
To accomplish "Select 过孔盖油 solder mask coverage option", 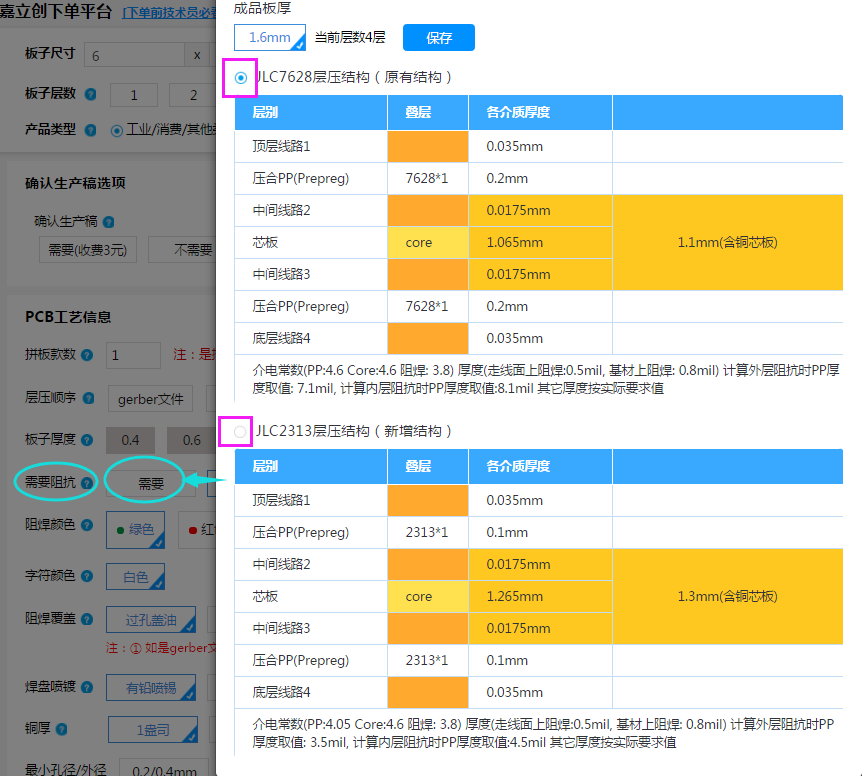I will (x=151, y=621).
